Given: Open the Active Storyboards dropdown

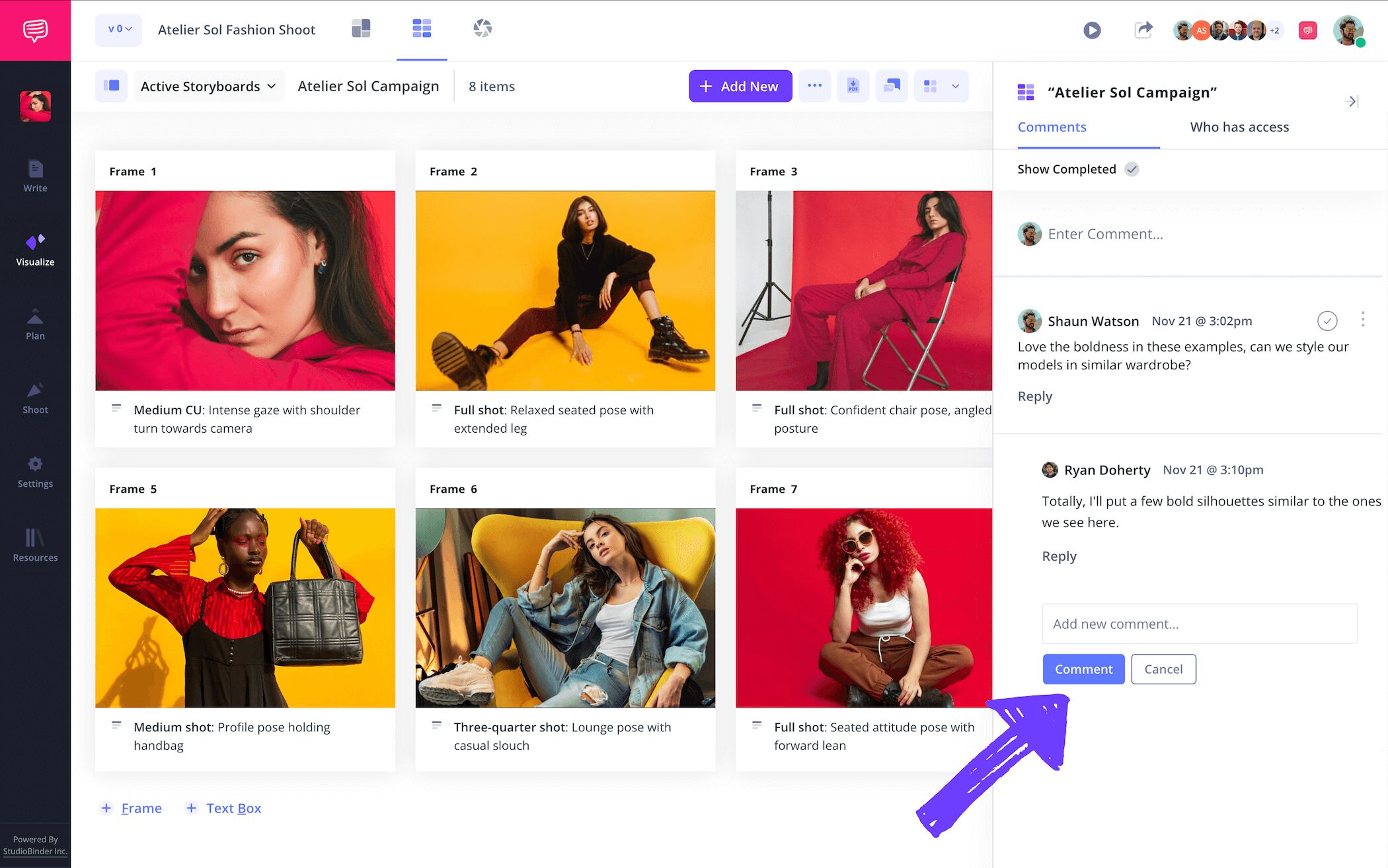Looking at the screenshot, I should (208, 87).
